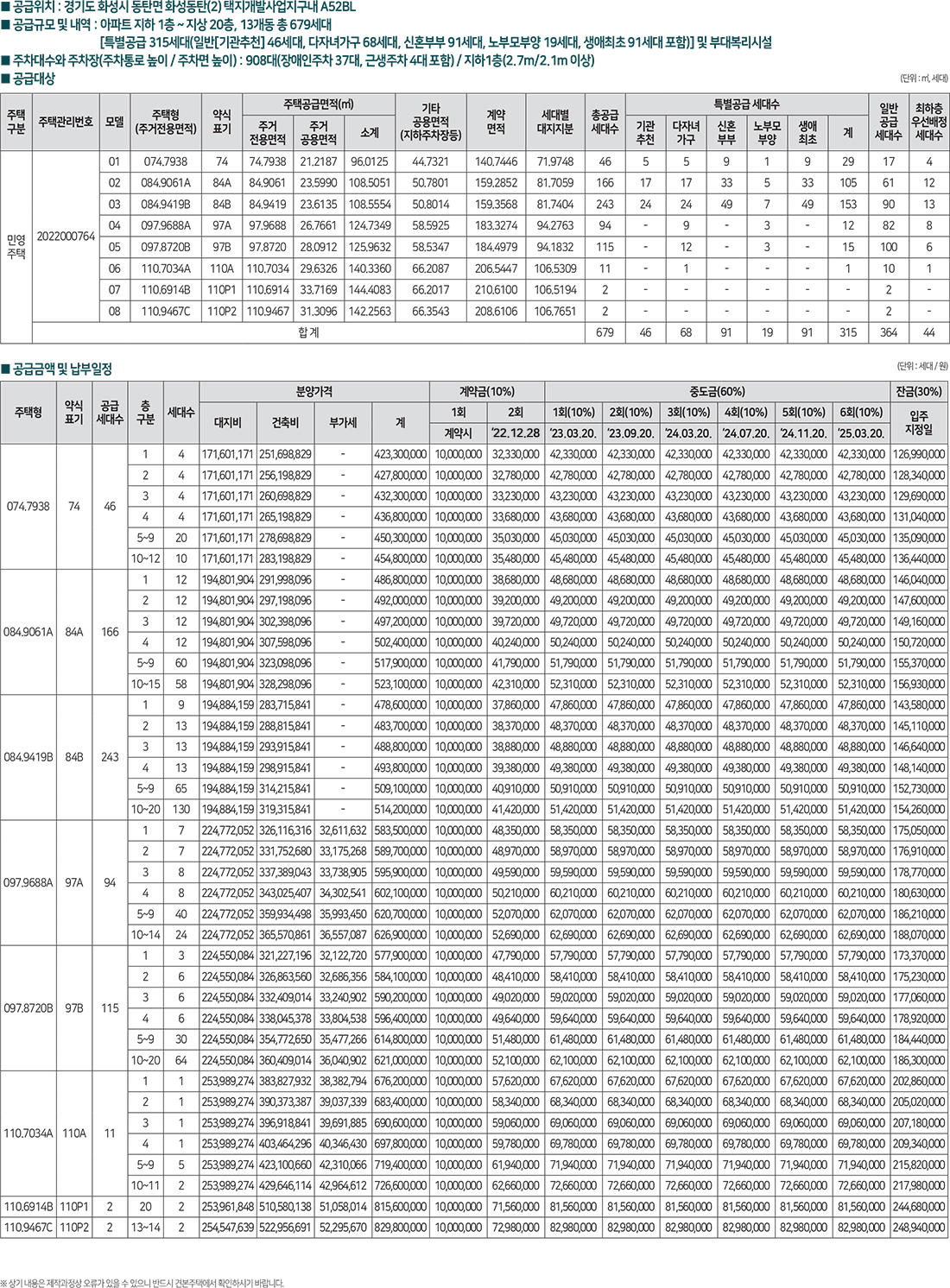This screenshot has height=1288, width=950.
Task: Click balance amount 244,680,000
Action: coord(919,1207)
